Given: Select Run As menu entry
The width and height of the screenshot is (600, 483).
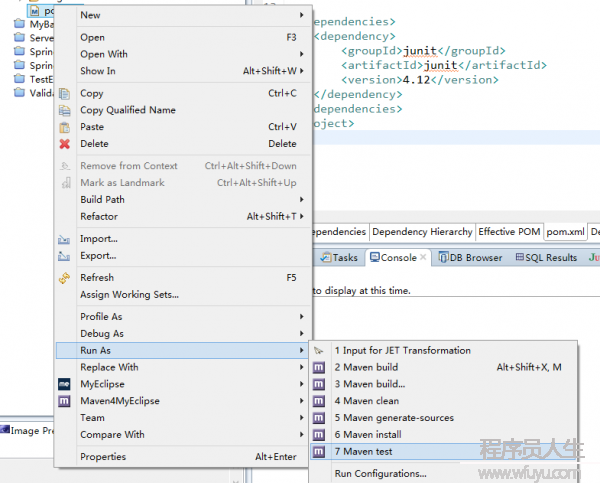Looking at the screenshot, I should pos(182,351).
